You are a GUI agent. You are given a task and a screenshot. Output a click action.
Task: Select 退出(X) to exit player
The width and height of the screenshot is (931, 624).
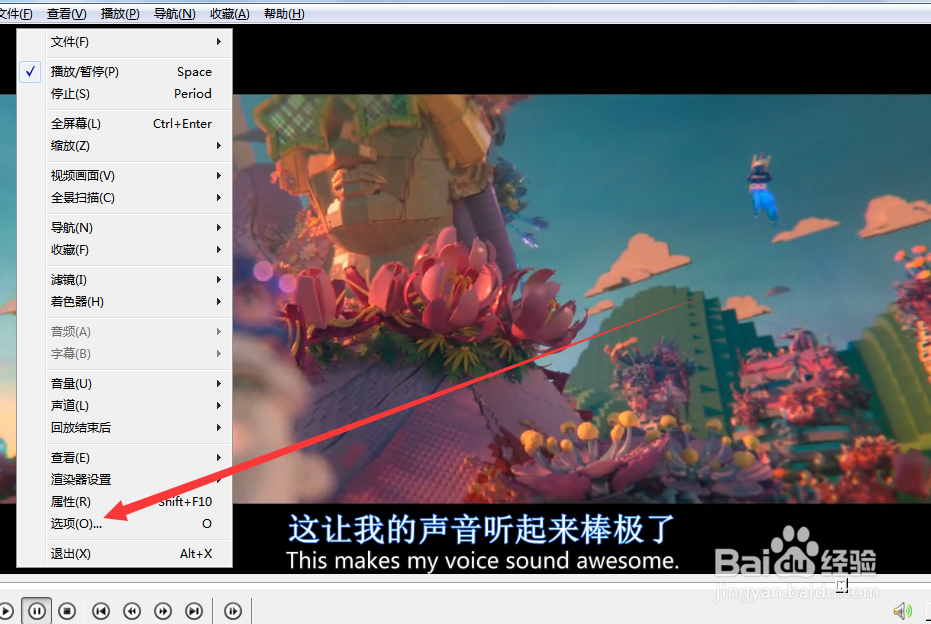[x=125, y=554]
